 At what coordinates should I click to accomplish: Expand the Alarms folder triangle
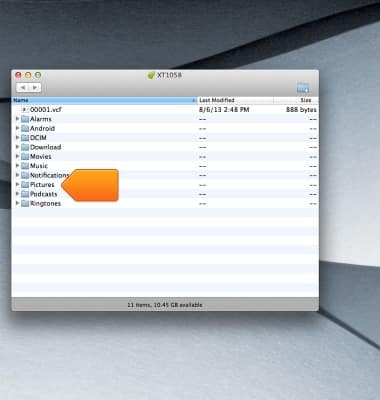click(x=17, y=119)
